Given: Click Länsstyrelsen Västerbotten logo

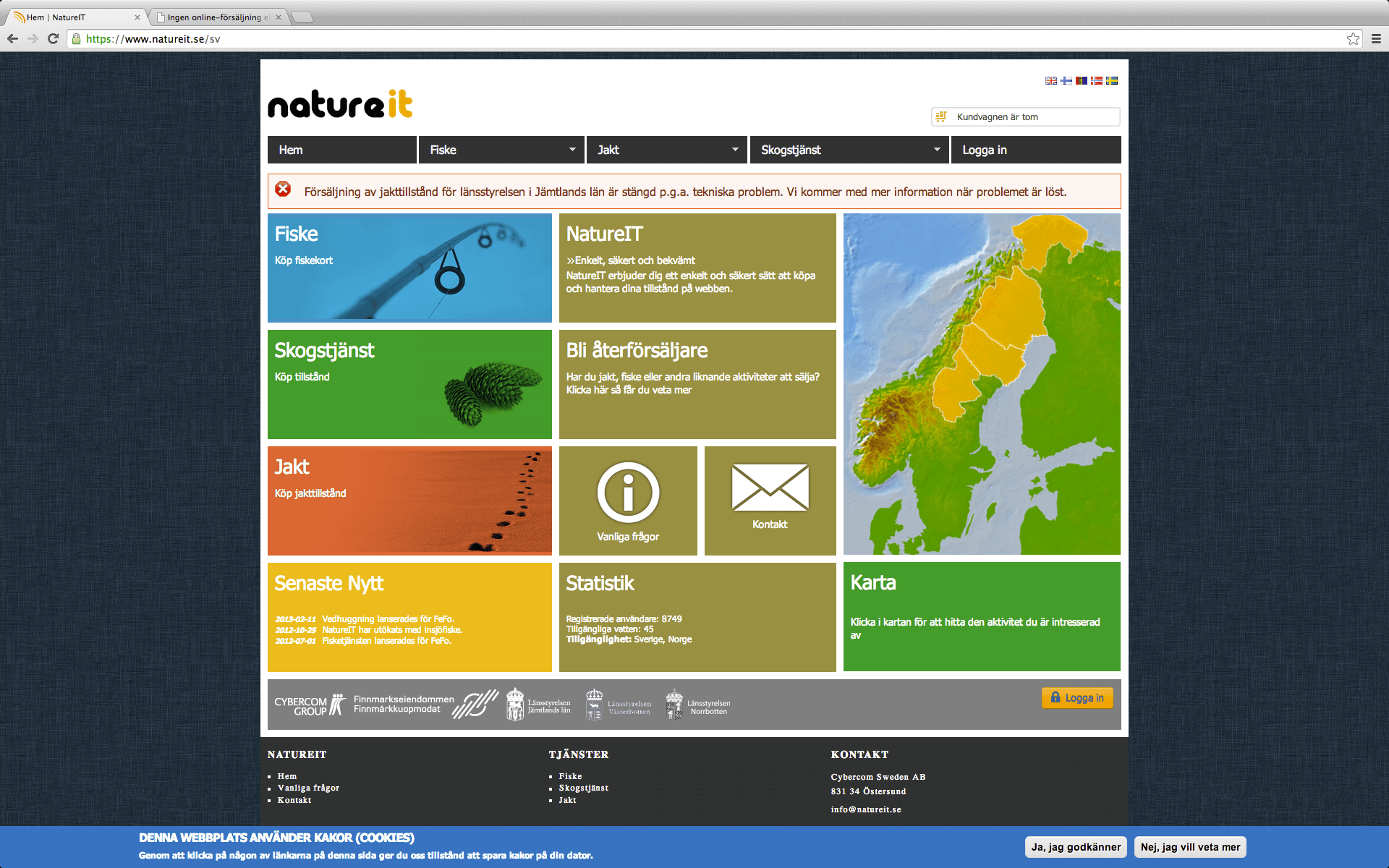Looking at the screenshot, I should pos(619,705).
